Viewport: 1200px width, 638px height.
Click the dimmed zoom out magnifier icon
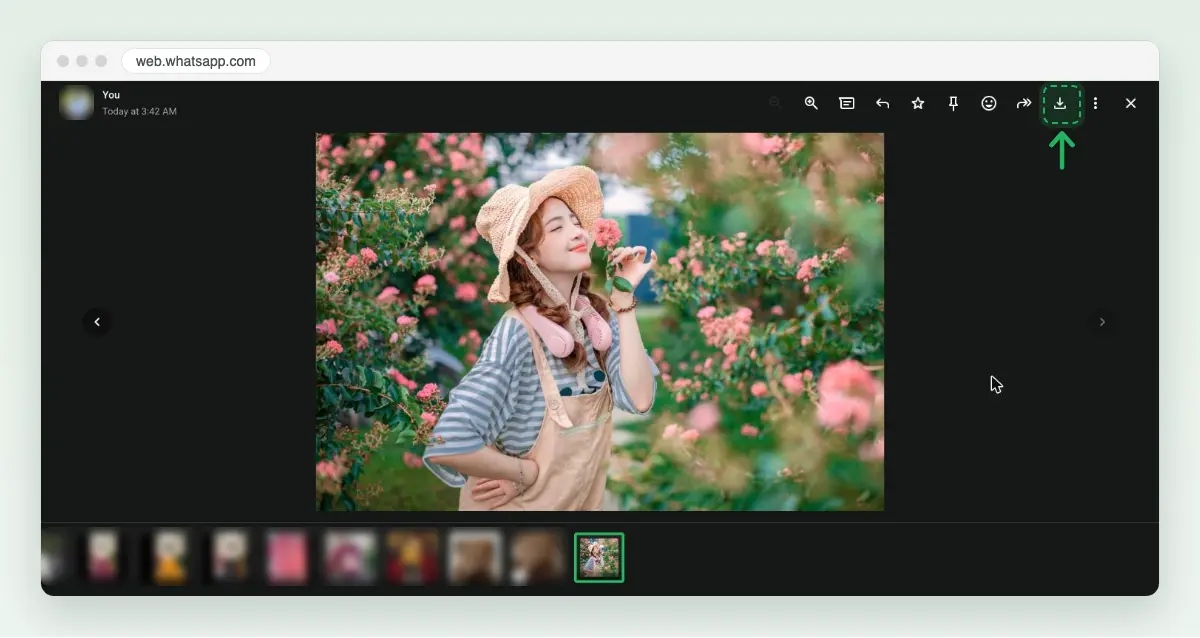[x=775, y=103]
